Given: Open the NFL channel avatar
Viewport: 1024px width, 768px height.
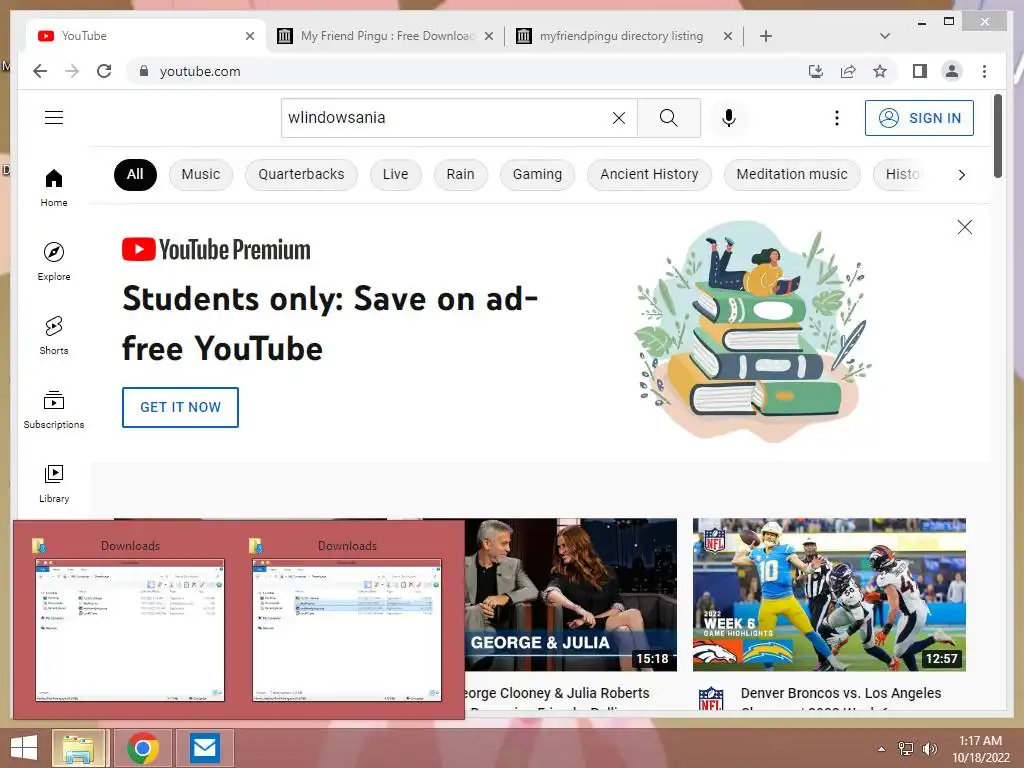Looking at the screenshot, I should coord(711,698).
